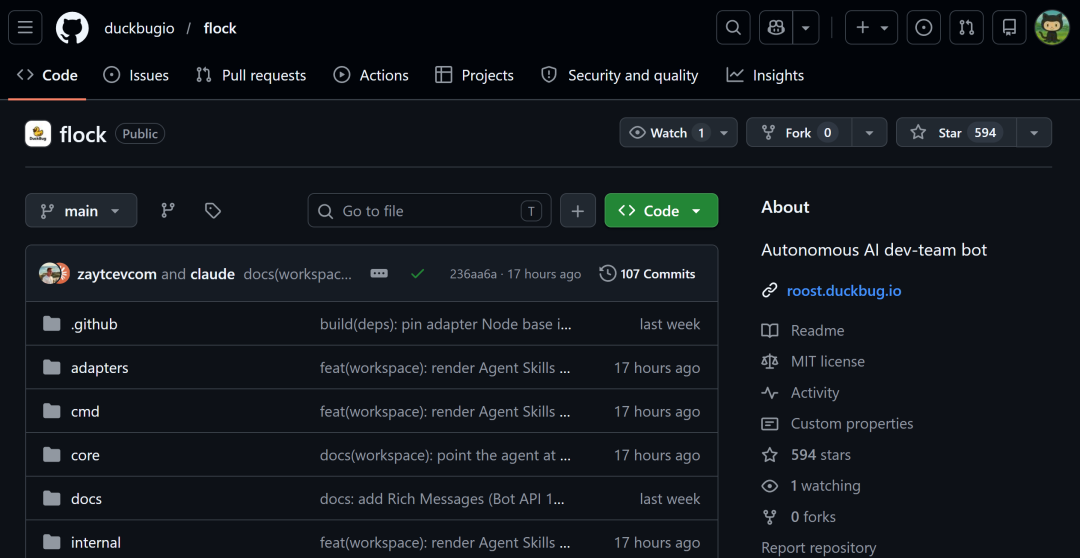The image size is (1080, 558).
Task: Expand commit message ellipsis button
Action: coord(379,273)
